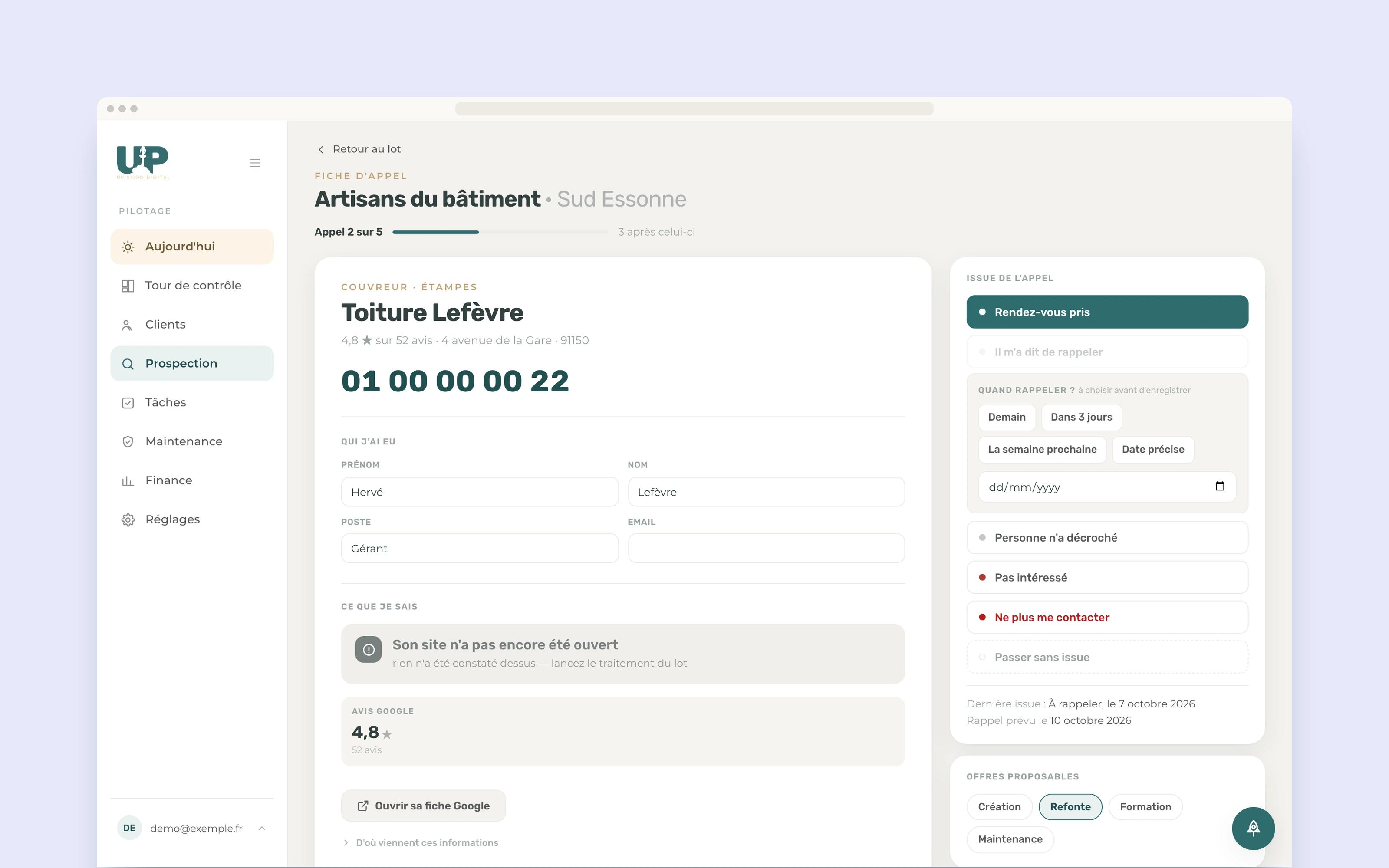Click the sun icon beside Aujourd'hui
The width and height of the screenshot is (1389, 868).
(x=128, y=247)
